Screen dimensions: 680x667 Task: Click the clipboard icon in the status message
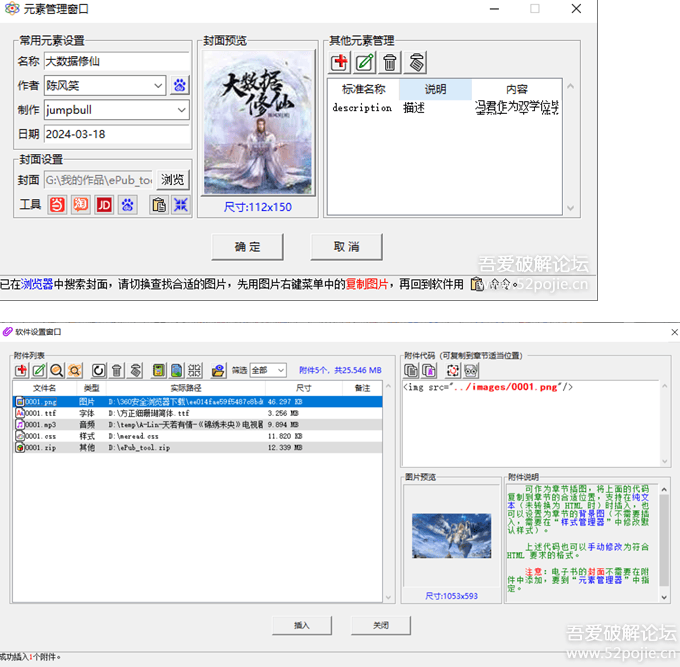(x=477, y=284)
